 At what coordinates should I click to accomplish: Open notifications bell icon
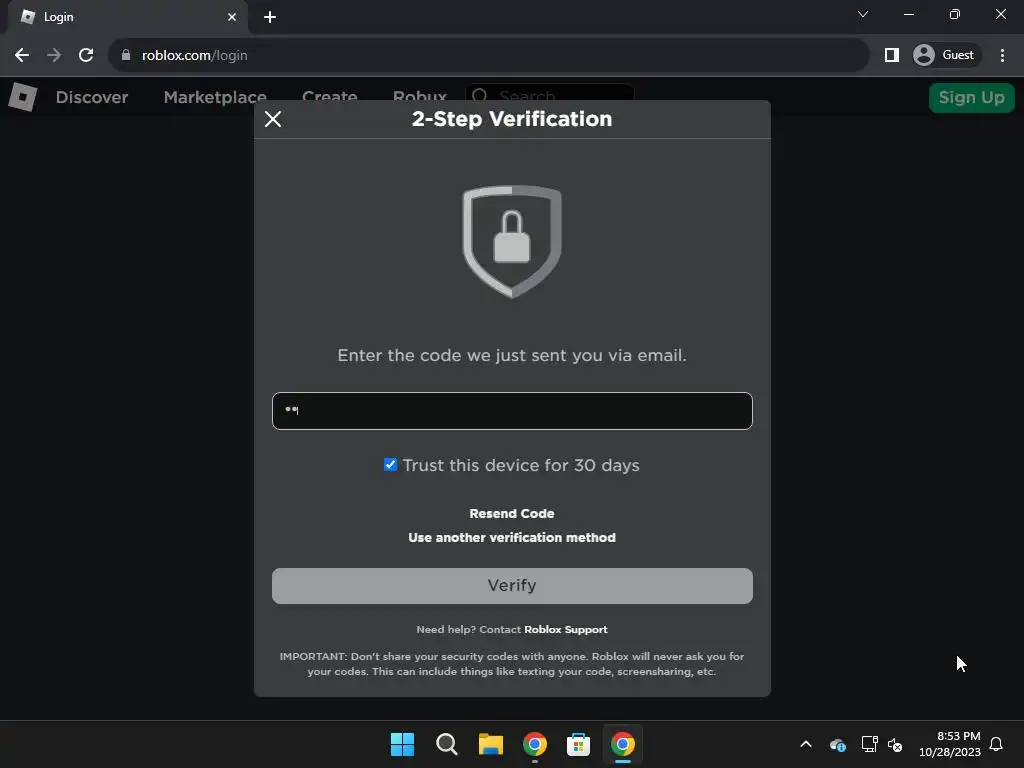coord(996,744)
